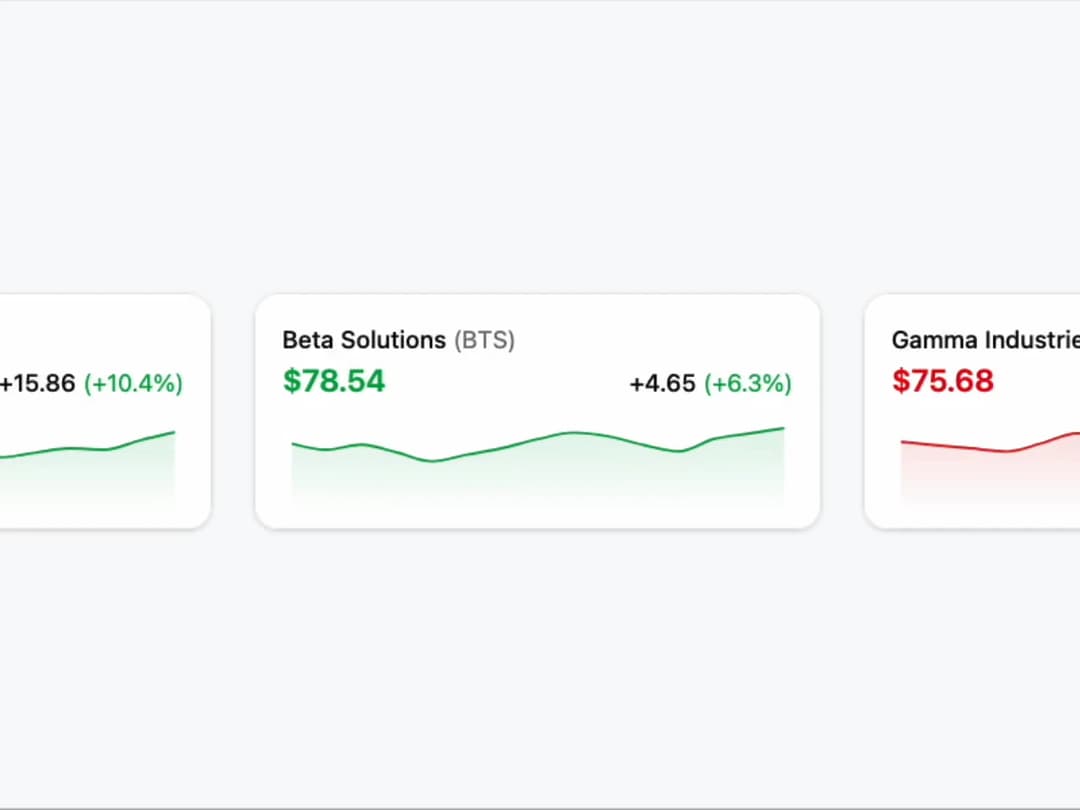This screenshot has width=1080, height=810.
Task: Click the $78.54 green price
Action: (x=334, y=381)
